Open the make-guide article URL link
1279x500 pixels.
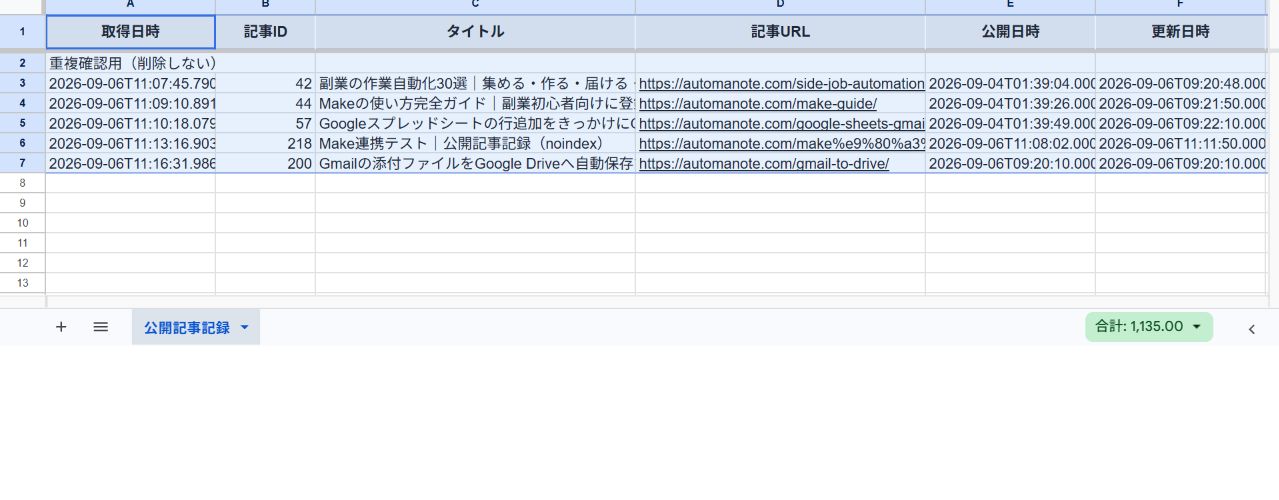758,104
